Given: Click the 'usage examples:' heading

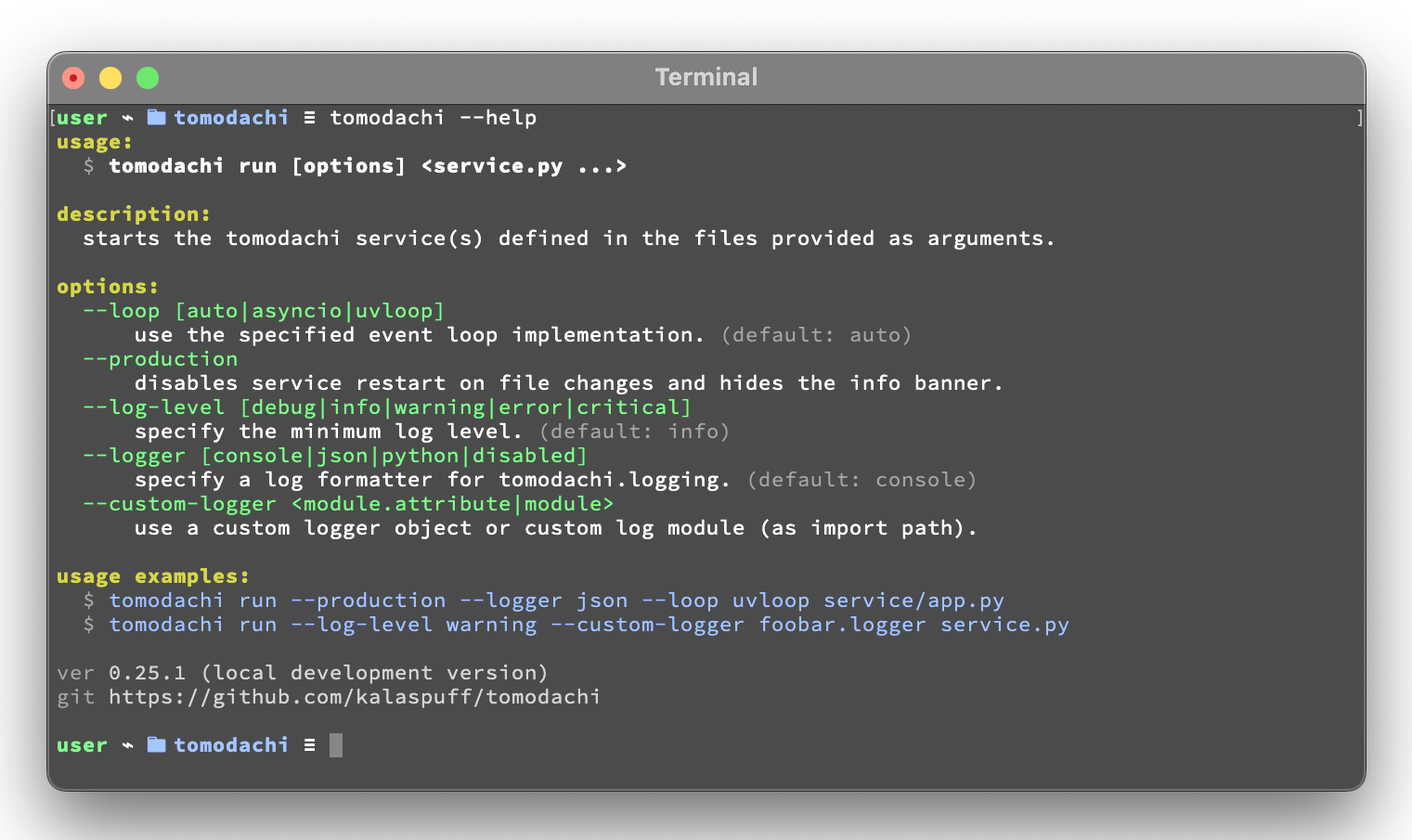Looking at the screenshot, I should (152, 575).
